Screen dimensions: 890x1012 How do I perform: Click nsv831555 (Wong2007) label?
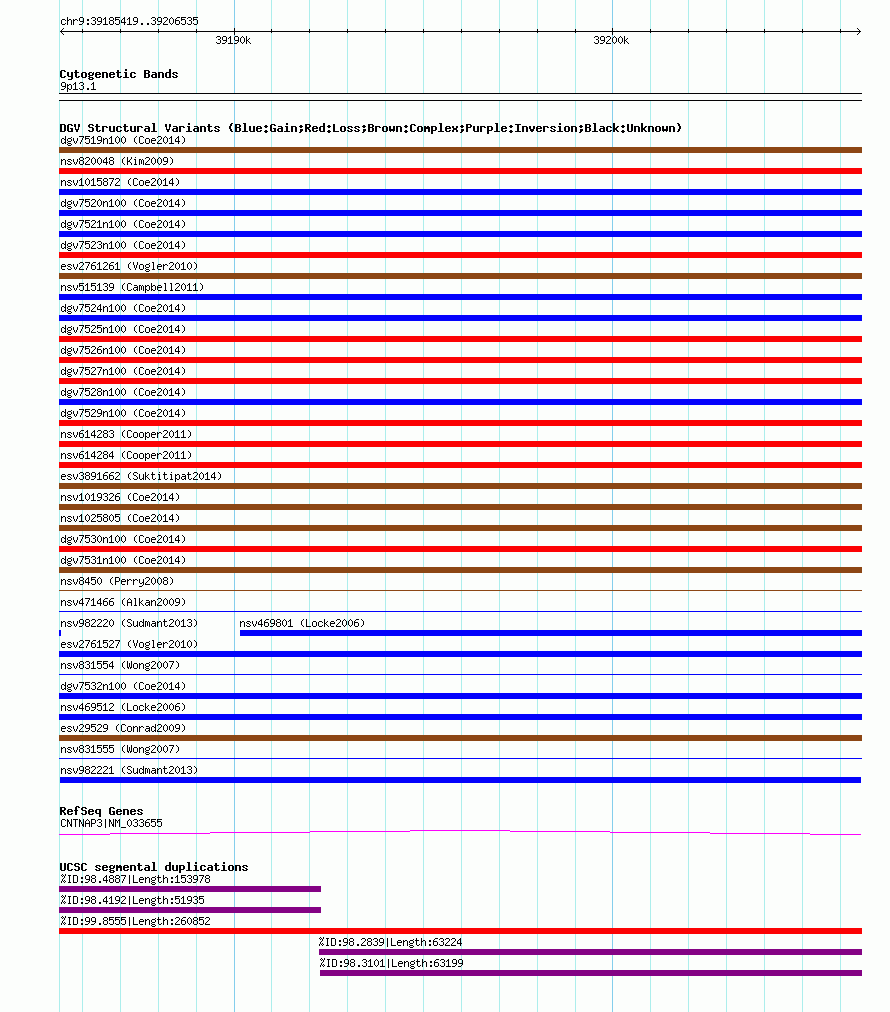point(120,749)
